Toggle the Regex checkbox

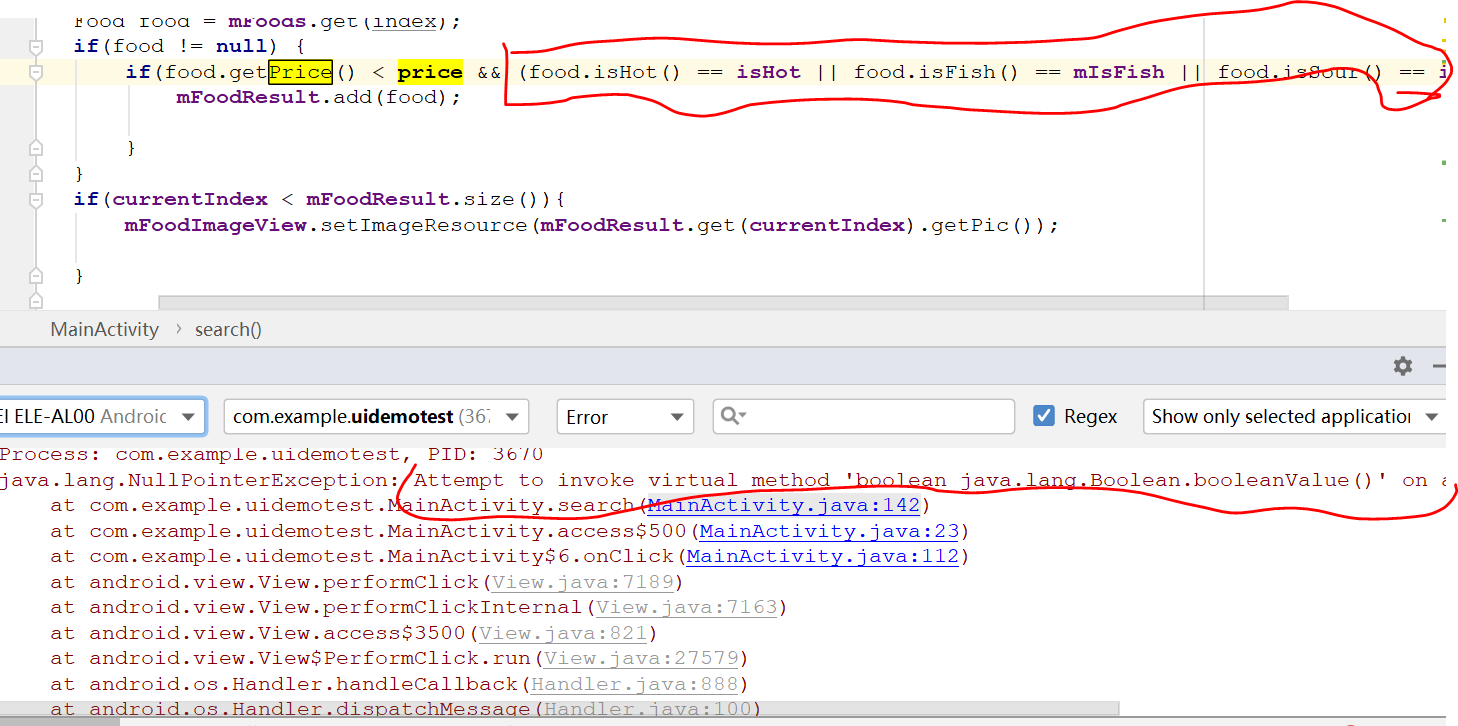[1044, 416]
